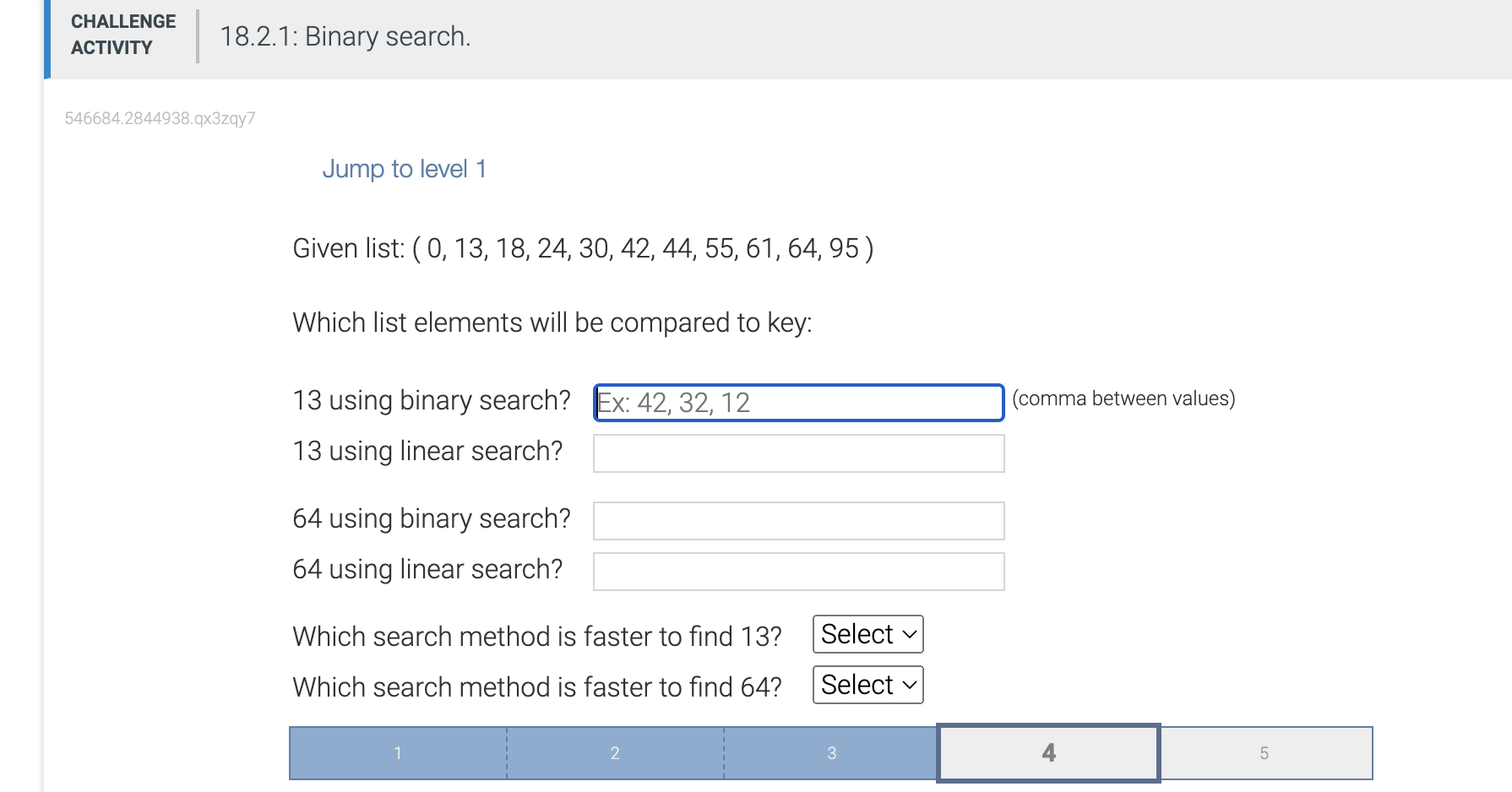Click the '13 using linear search?' input field
This screenshot has width=1512, height=792.
797,453
